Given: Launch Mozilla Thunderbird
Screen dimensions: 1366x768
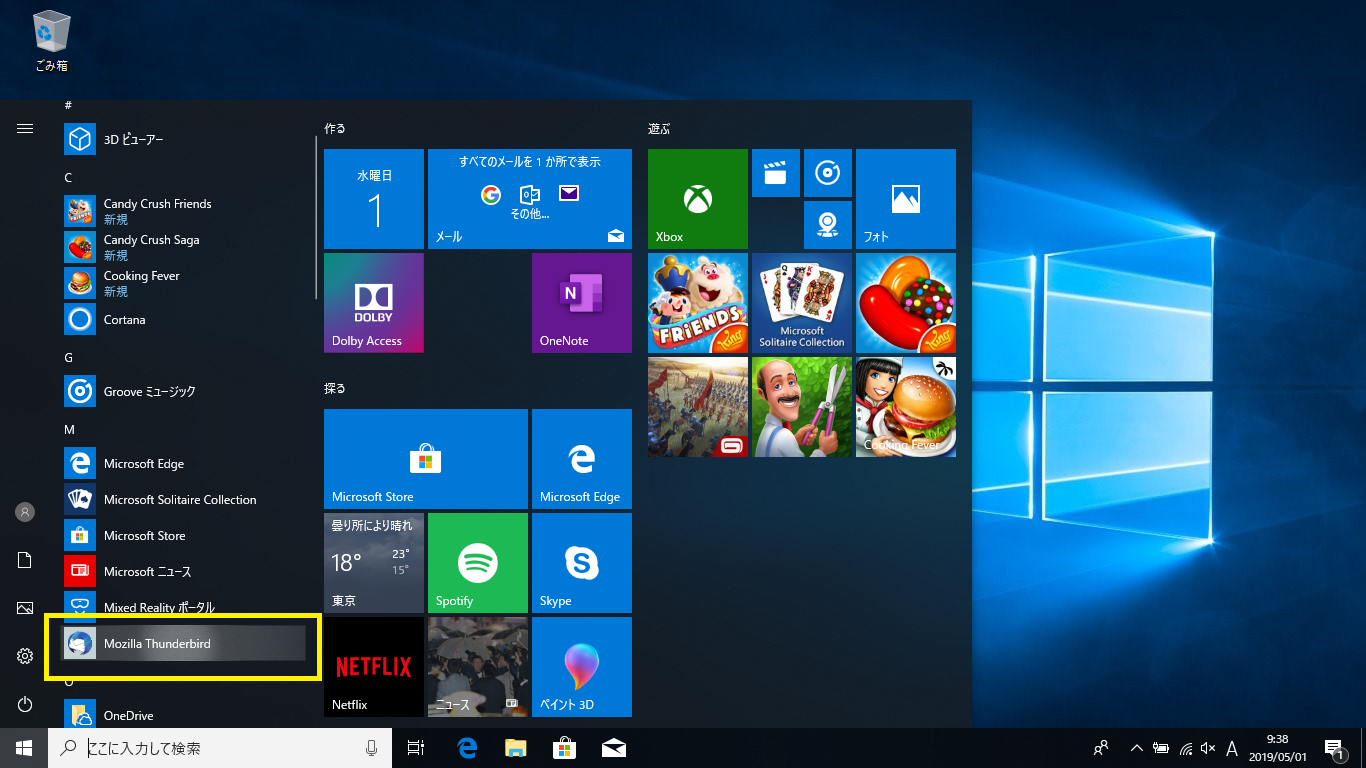Looking at the screenshot, I should coord(184,644).
